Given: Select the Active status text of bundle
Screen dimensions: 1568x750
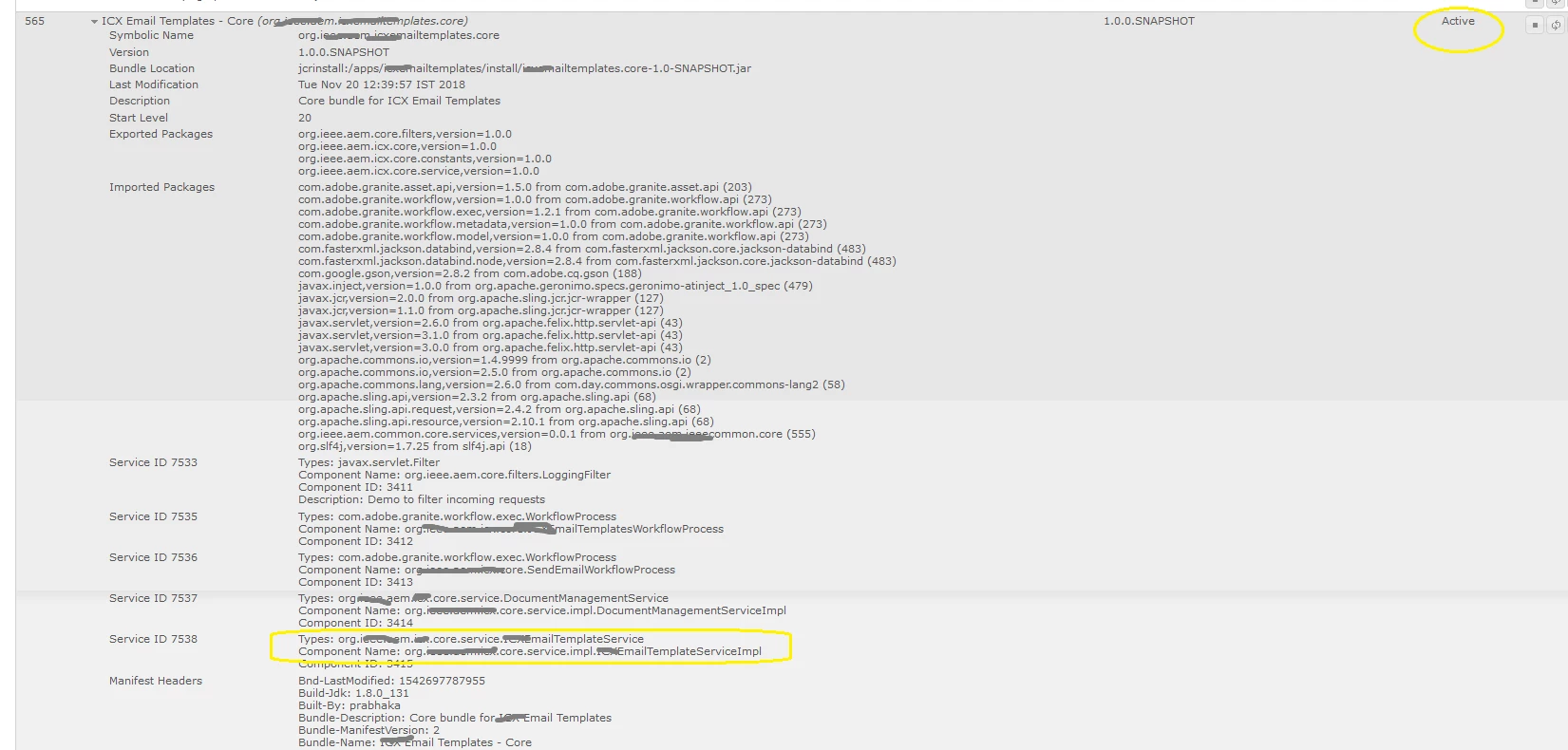Looking at the screenshot, I should 1458,21.
